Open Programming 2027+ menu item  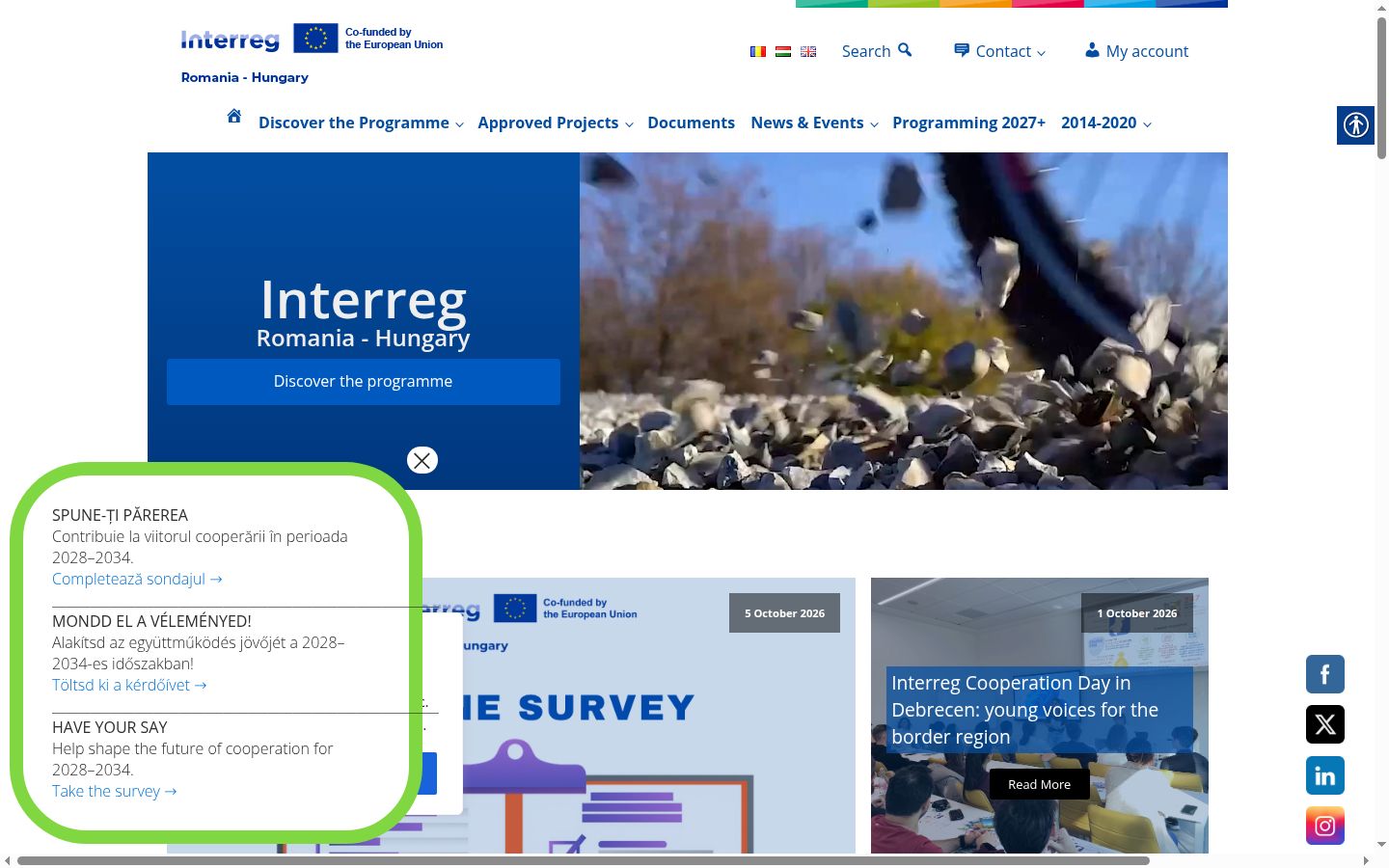point(968,122)
